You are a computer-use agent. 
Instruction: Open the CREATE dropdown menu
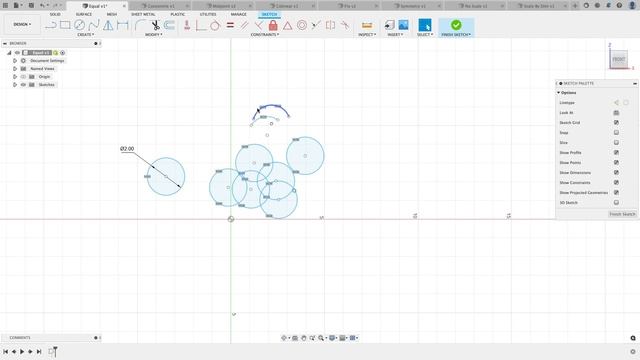pyautogui.click(x=85, y=35)
